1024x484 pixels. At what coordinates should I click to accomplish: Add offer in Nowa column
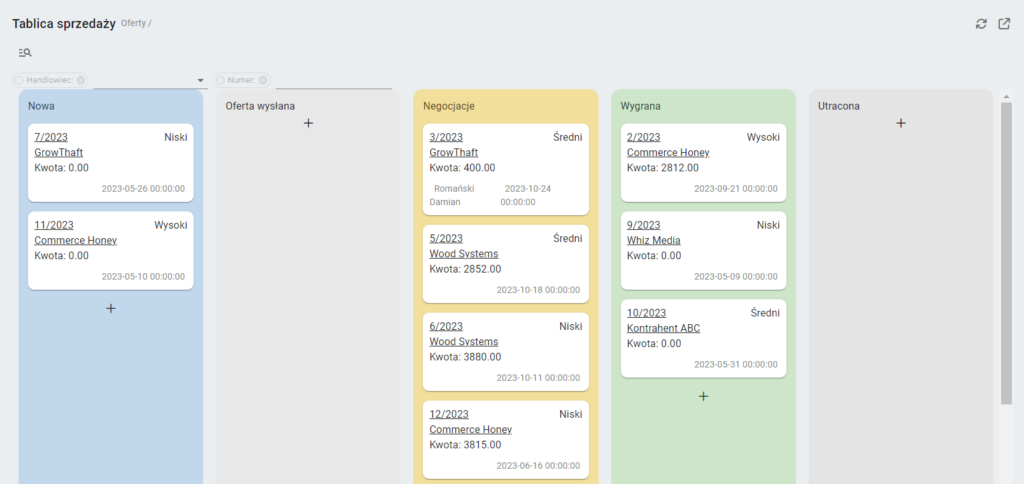coord(110,308)
